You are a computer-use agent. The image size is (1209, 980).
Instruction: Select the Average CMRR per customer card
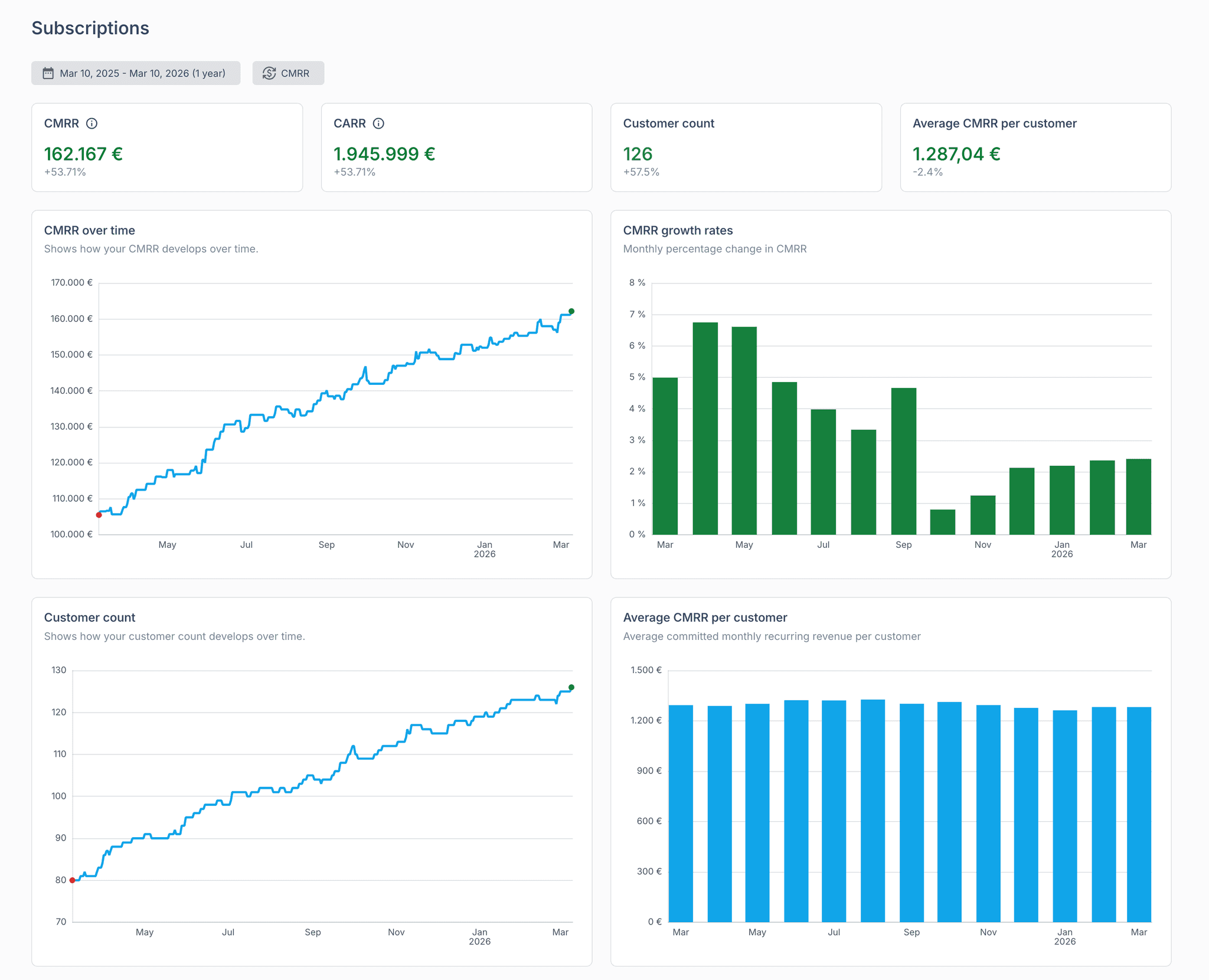pyautogui.click(x=1035, y=148)
